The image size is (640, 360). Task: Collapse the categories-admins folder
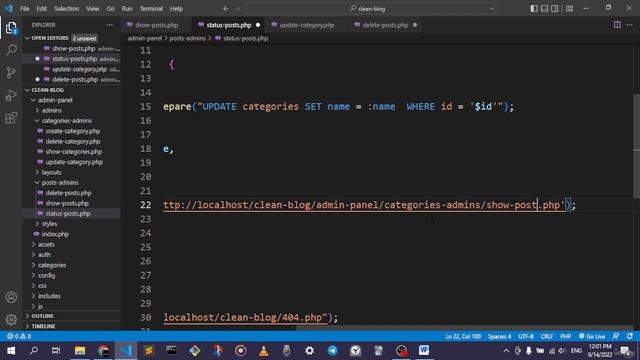[67, 121]
